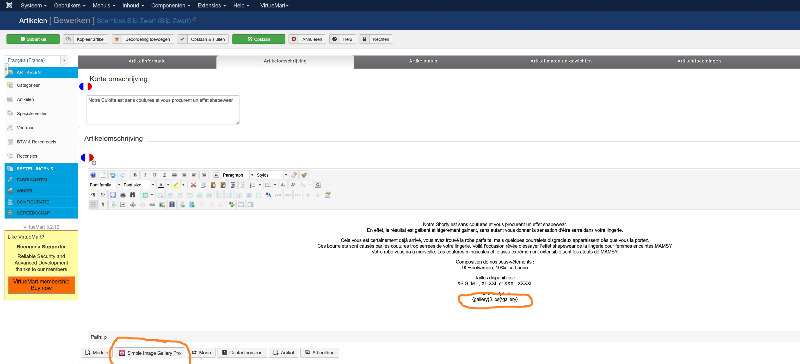Click the print icon in editor
Screen dimensions: 800x364
[123, 195]
